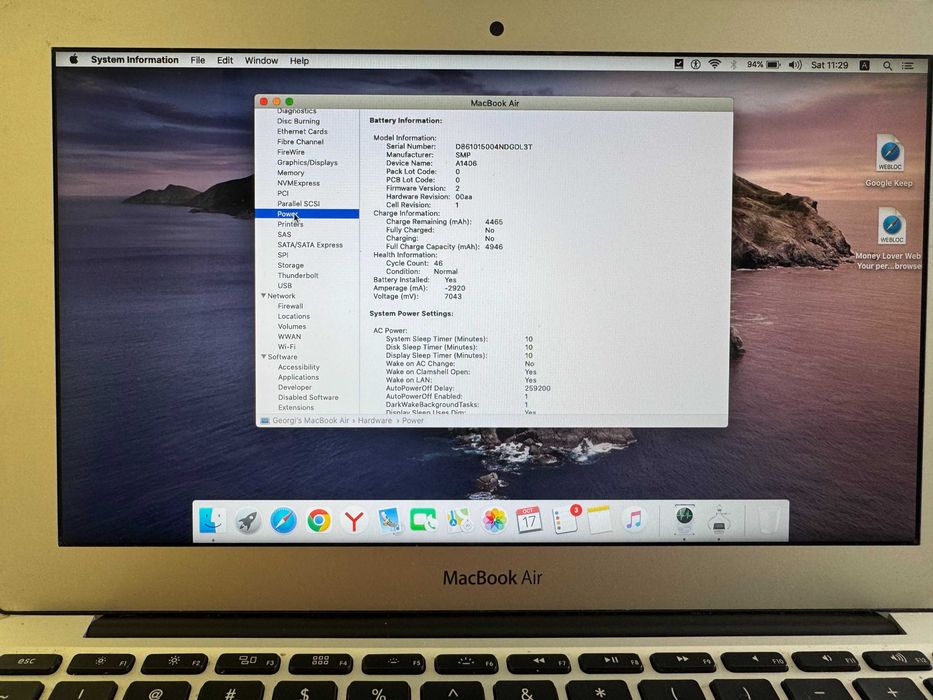Open Yandex Browser in the Dock
The height and width of the screenshot is (700, 933).
click(x=354, y=521)
